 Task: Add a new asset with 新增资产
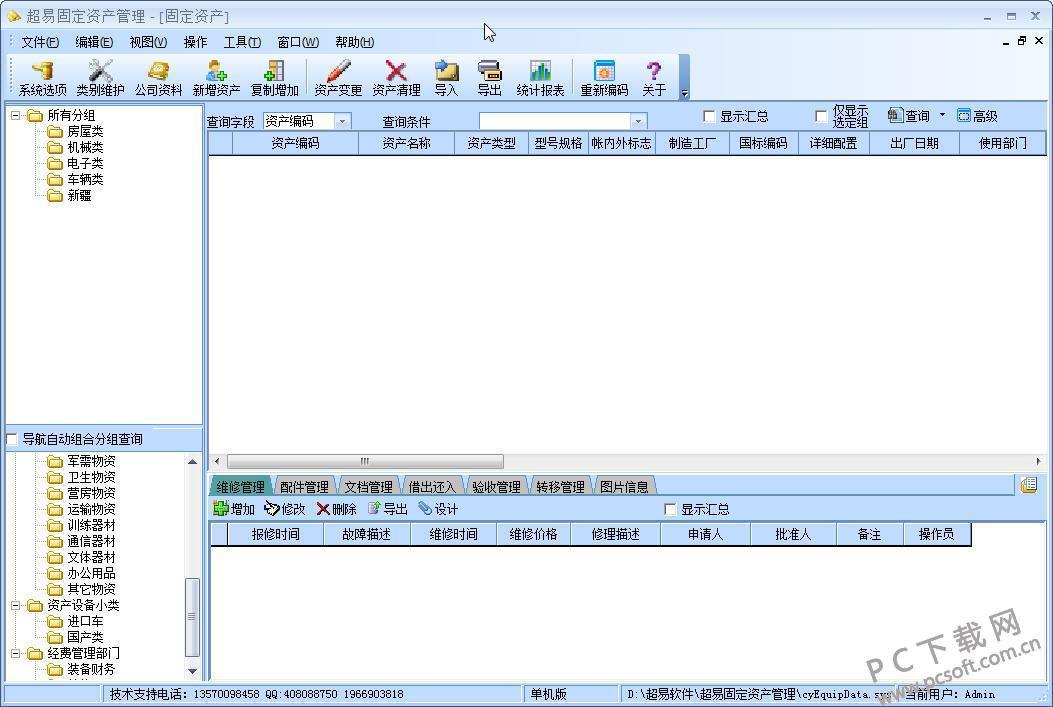216,78
